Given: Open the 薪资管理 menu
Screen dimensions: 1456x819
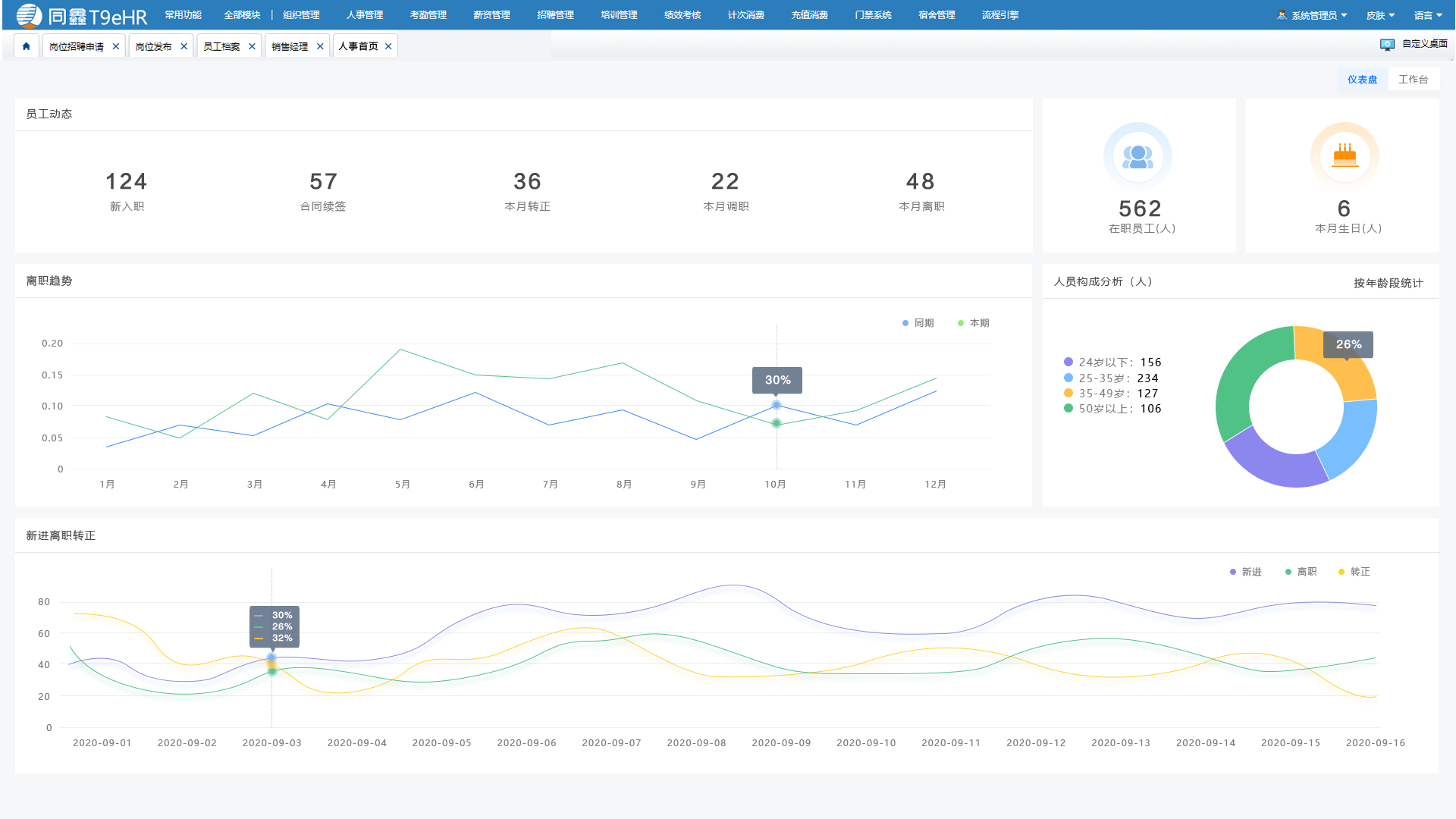Looking at the screenshot, I should [491, 15].
